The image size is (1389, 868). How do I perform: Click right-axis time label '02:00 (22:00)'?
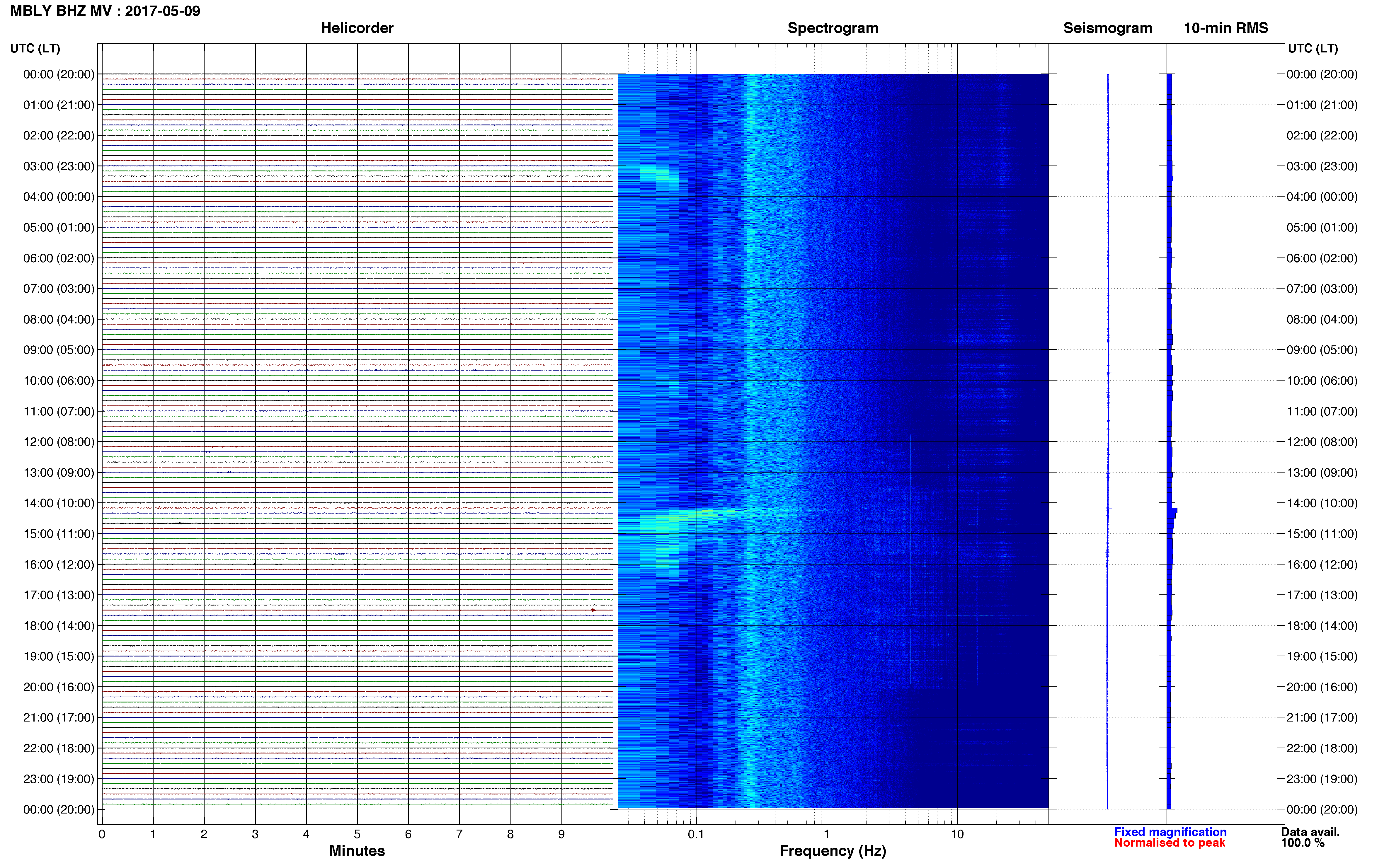point(1322,135)
